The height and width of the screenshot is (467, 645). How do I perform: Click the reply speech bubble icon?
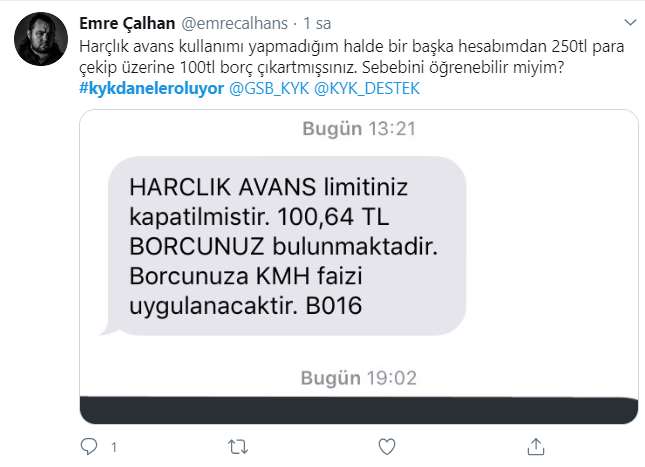tap(89, 446)
